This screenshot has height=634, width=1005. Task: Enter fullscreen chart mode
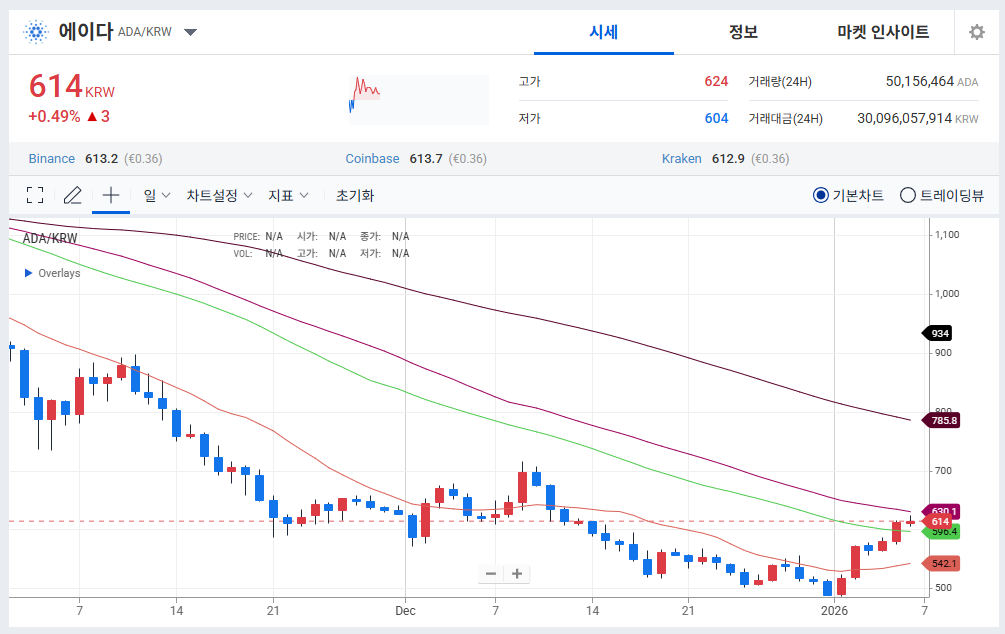coord(34,194)
